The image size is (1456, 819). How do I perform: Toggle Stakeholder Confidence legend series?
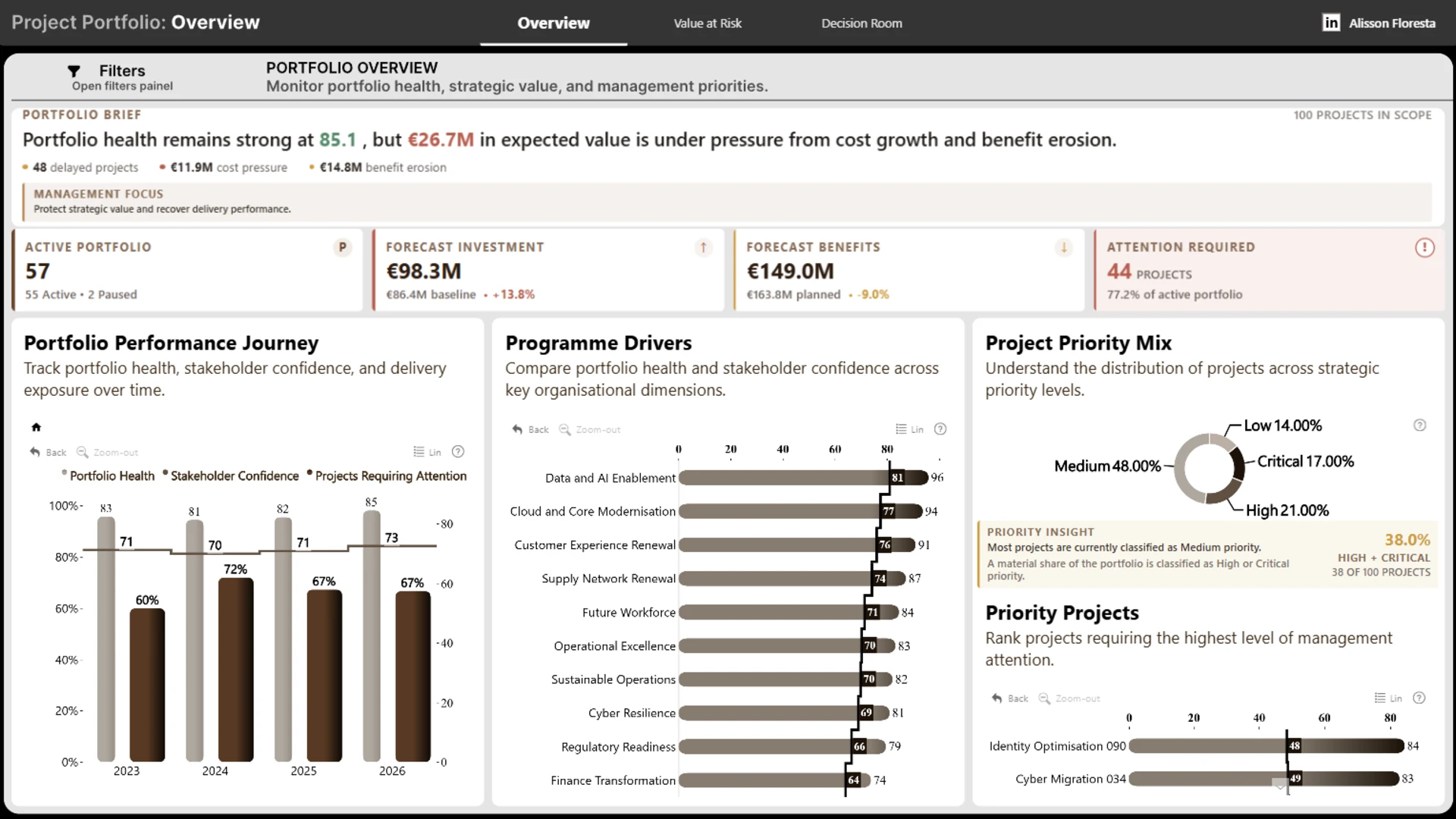click(231, 475)
